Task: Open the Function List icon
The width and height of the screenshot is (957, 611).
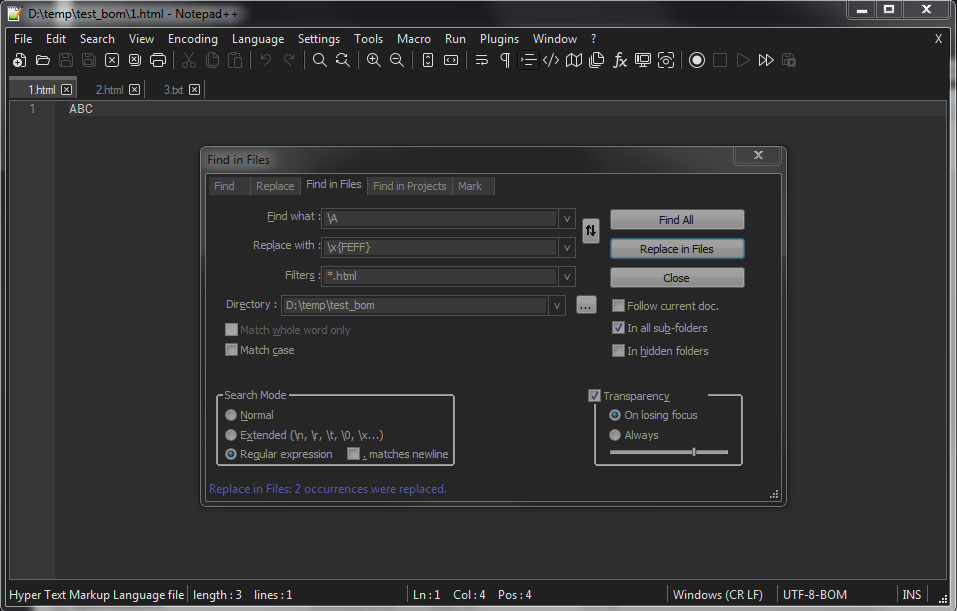Action: click(x=620, y=60)
